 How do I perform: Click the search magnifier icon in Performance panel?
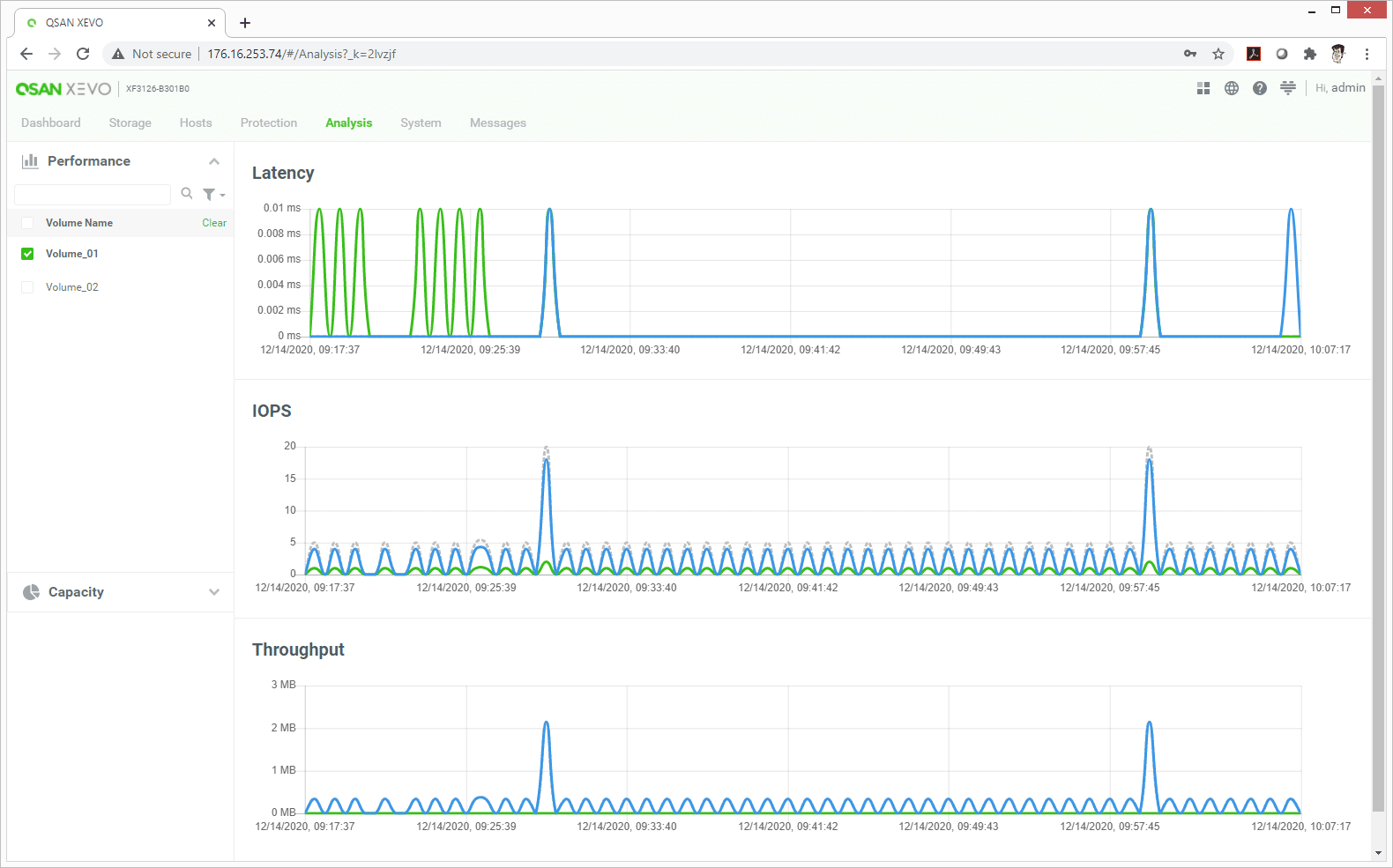point(187,194)
